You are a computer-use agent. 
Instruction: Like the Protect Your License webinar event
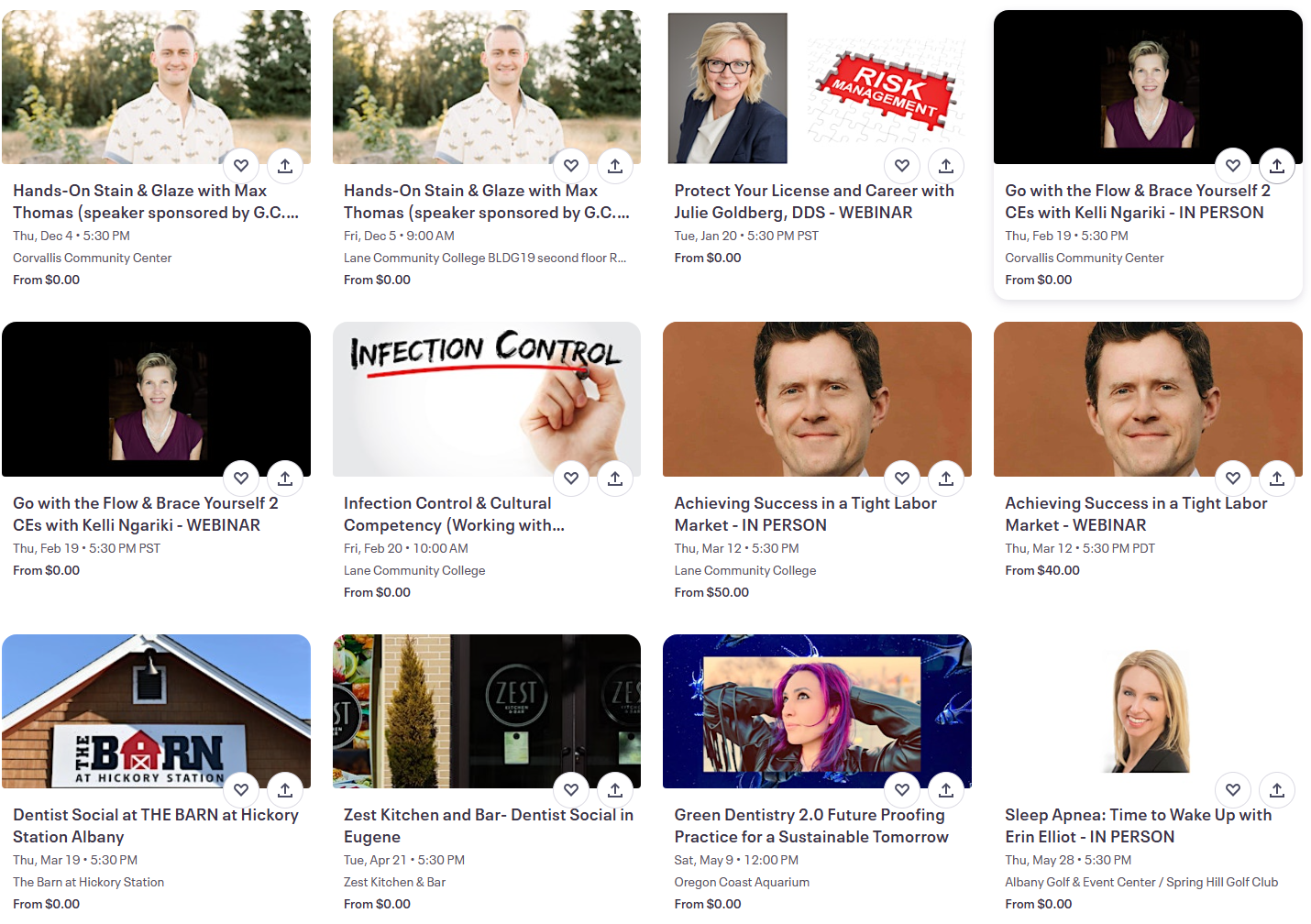902,166
